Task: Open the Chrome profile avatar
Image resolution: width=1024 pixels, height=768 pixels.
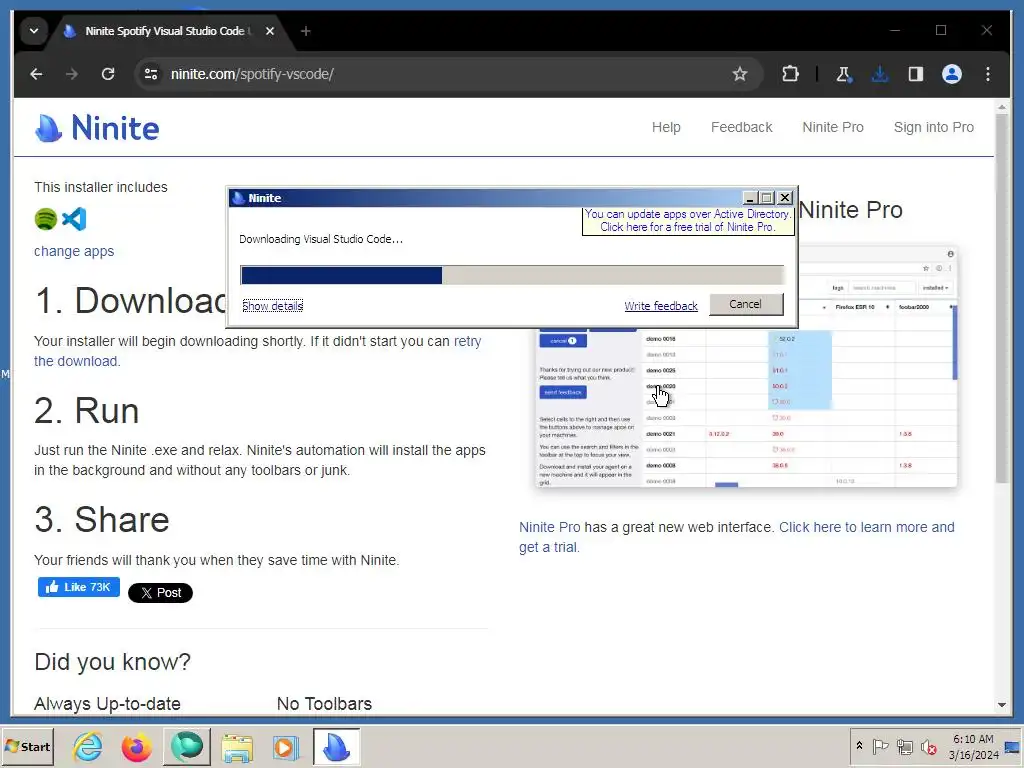Action: click(952, 74)
